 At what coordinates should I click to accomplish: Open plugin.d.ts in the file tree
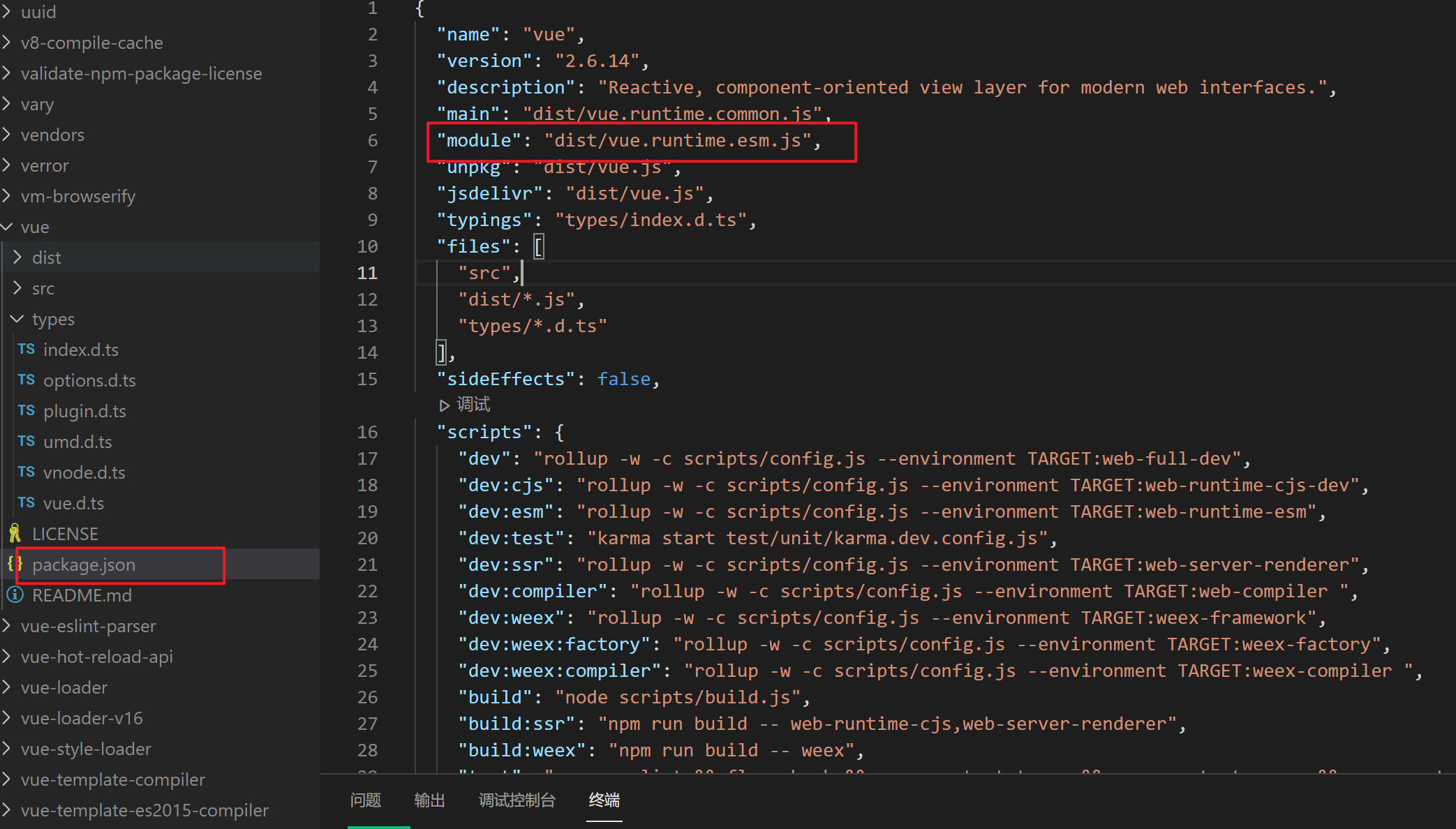(84, 411)
